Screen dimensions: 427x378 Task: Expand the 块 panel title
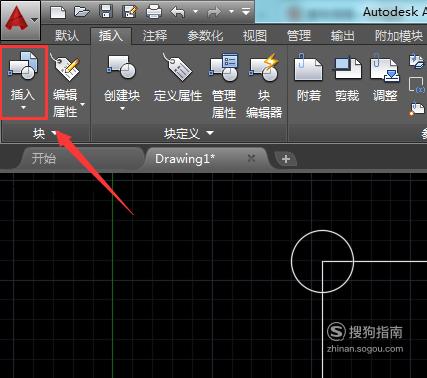pos(45,134)
